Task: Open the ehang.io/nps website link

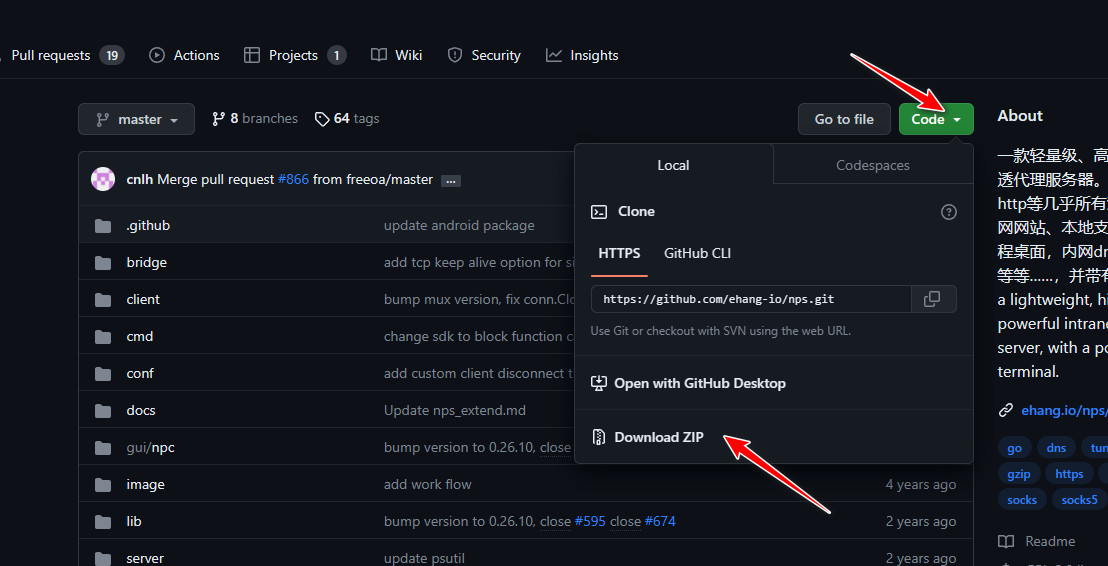Action: [1064, 410]
